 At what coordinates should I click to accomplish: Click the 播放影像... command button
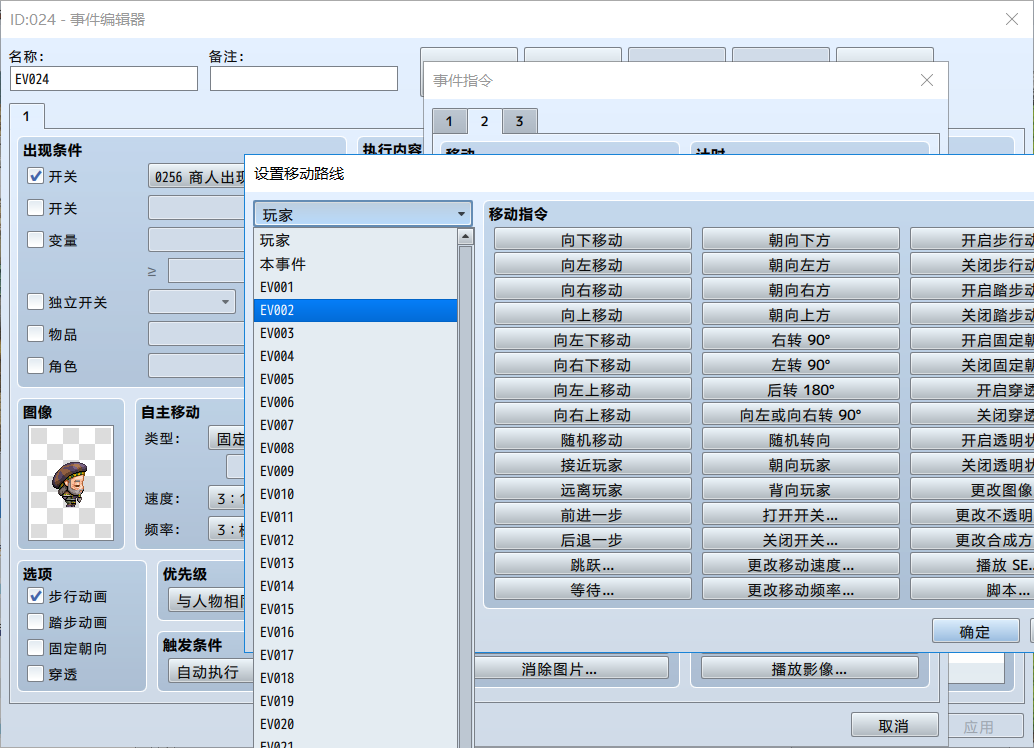[810, 669]
